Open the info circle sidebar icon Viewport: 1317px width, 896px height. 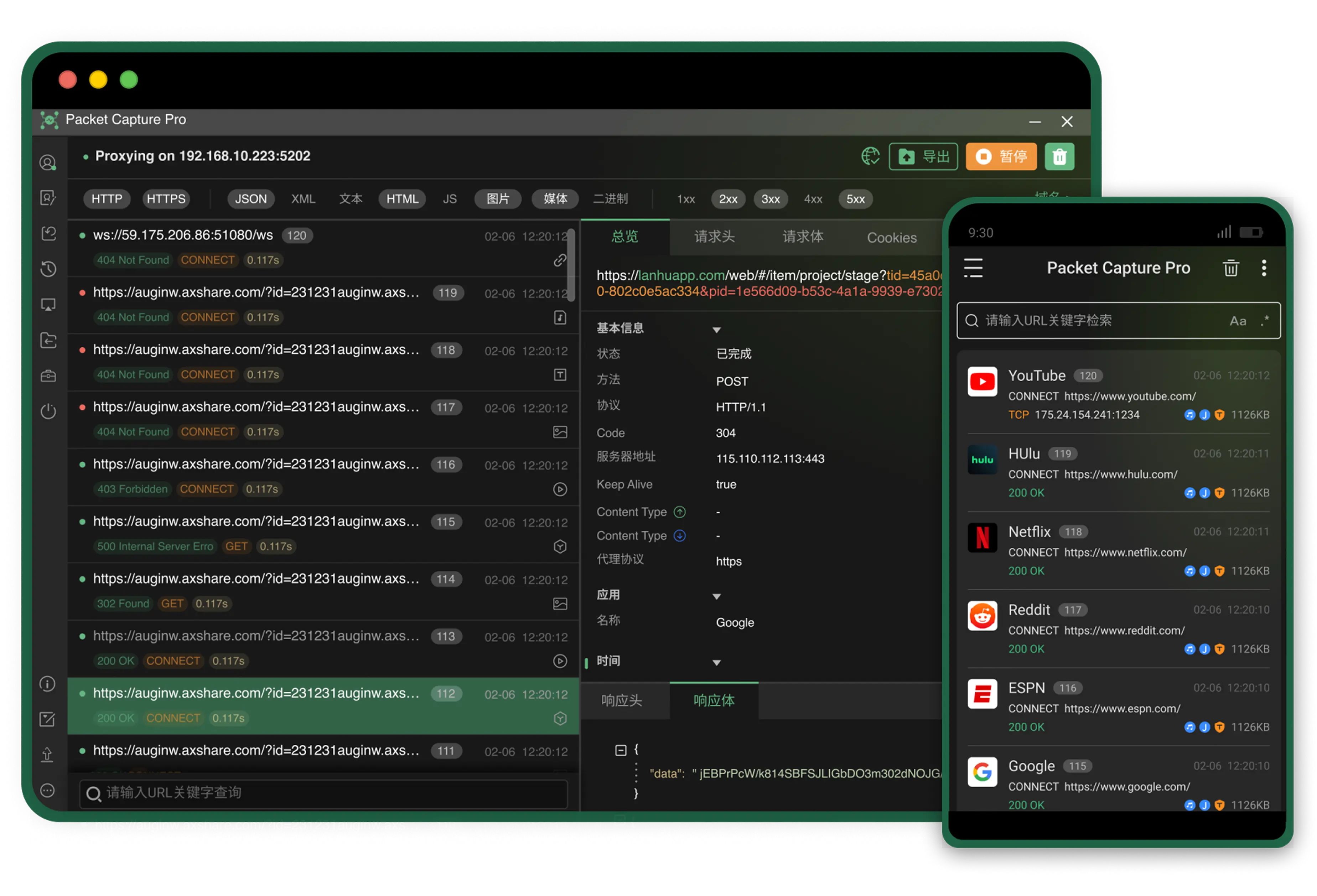(48, 684)
